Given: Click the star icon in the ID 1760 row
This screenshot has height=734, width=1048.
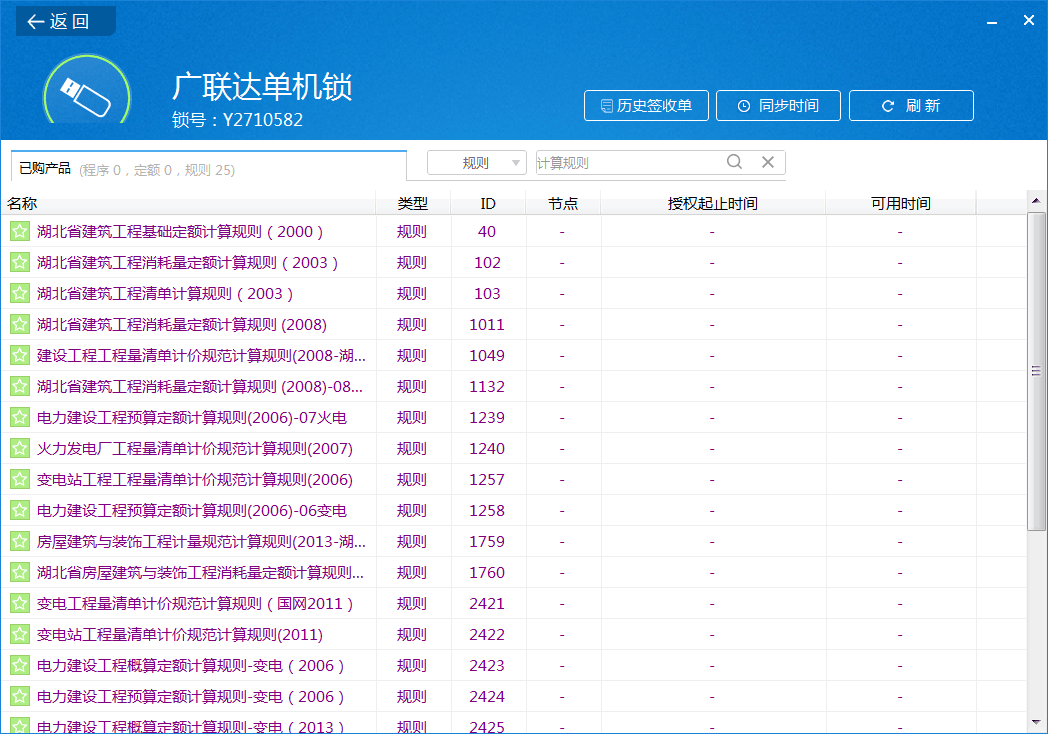Looking at the screenshot, I should click(19, 572).
